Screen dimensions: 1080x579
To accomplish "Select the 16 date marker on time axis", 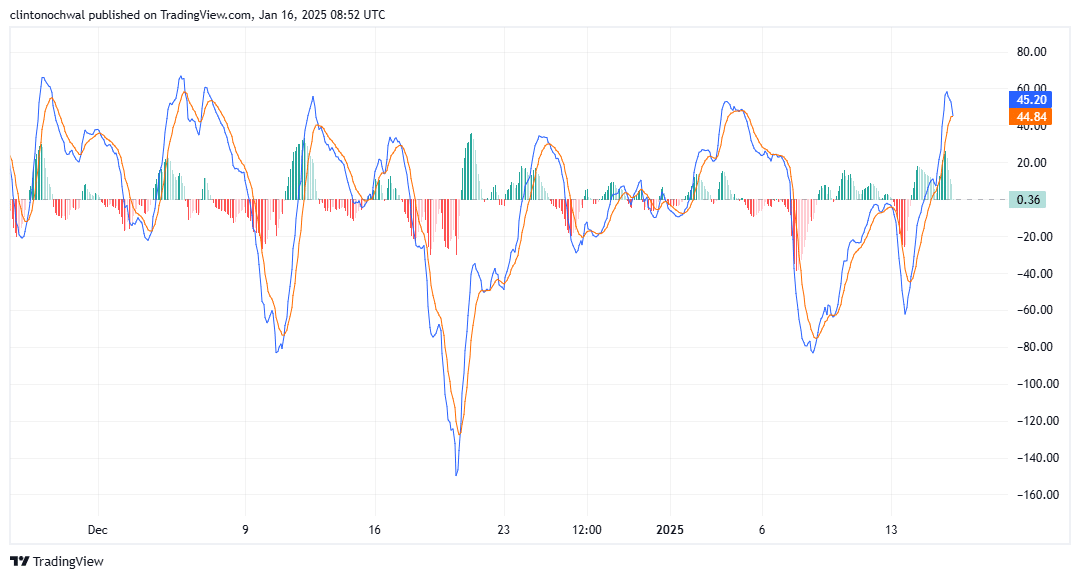I will point(375,530).
